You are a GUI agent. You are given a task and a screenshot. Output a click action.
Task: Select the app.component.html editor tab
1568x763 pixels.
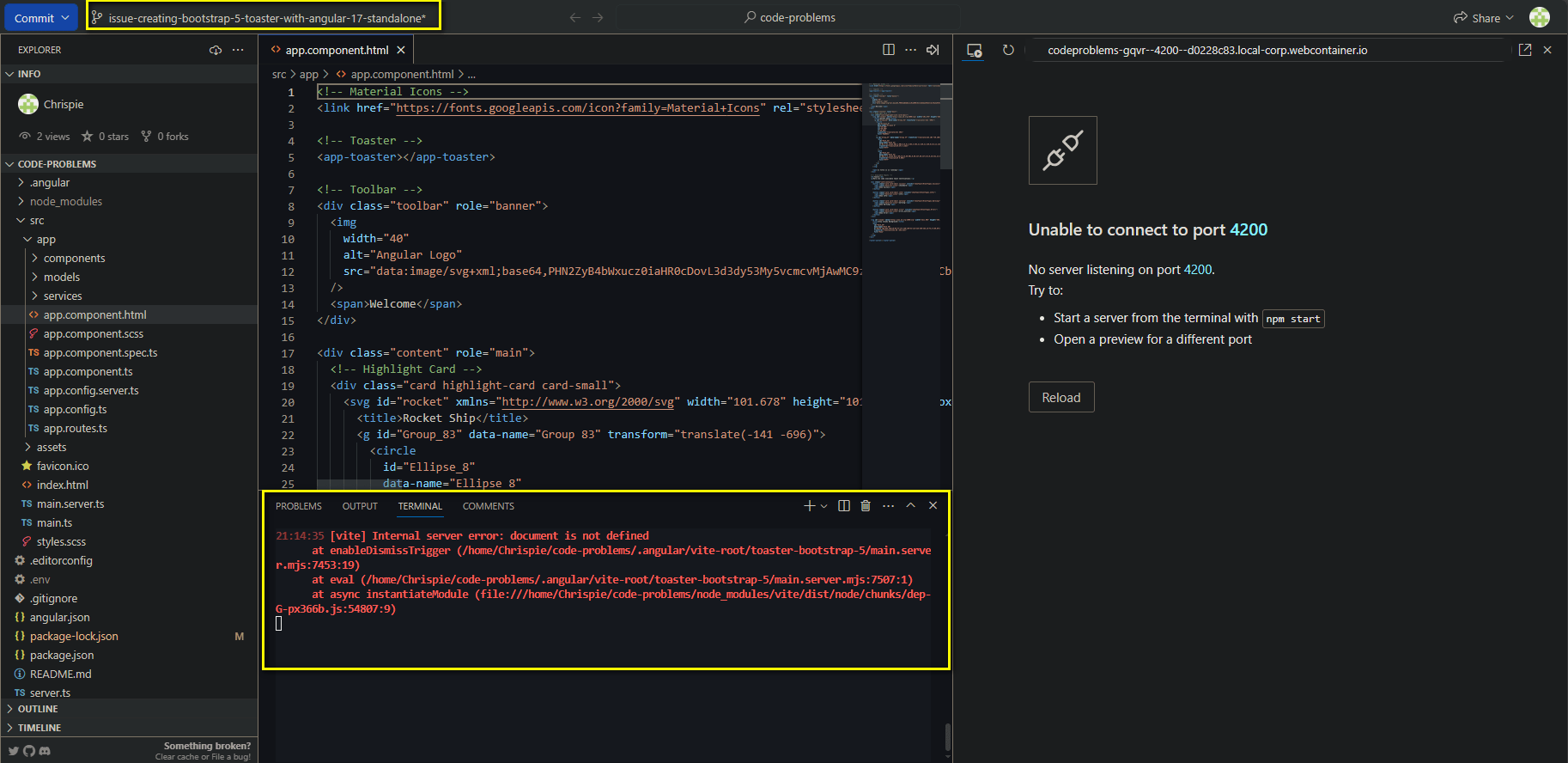[x=337, y=50]
